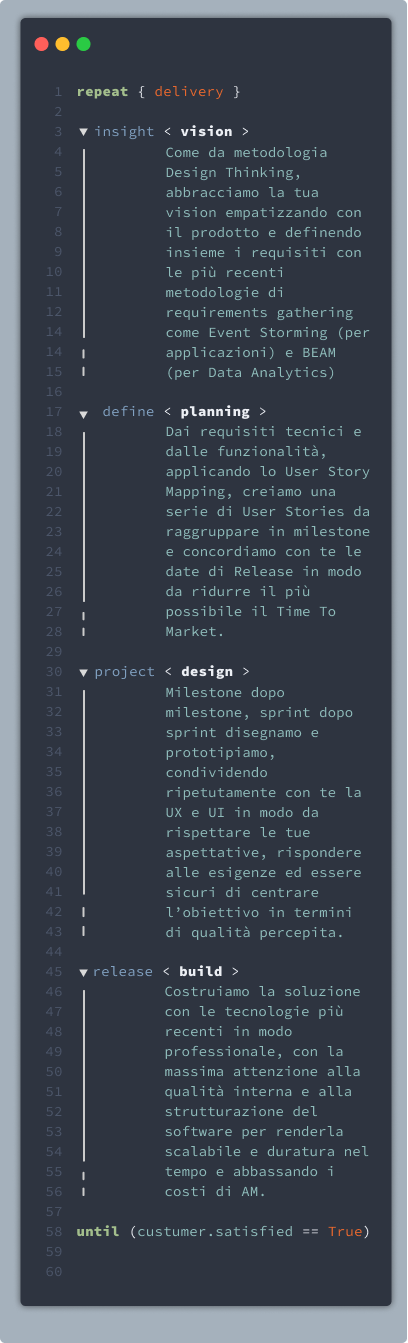This screenshot has width=408, height=1343.
Task: Click the bold 'design' tag
Action: coord(206,671)
